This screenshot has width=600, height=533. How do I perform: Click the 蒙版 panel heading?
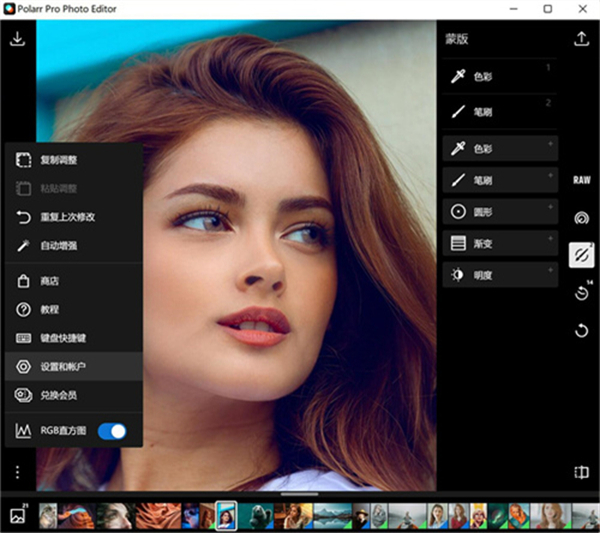click(x=457, y=39)
